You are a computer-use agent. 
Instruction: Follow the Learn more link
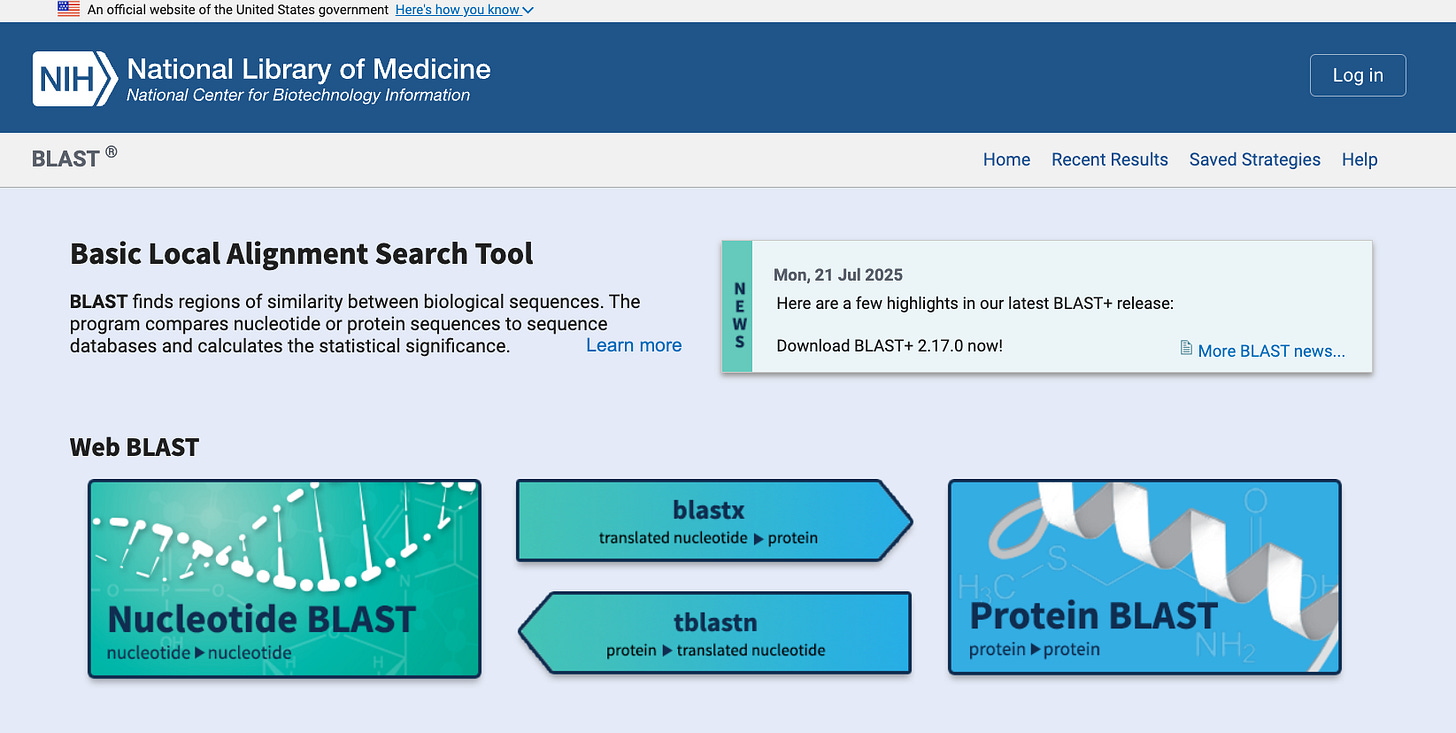pos(634,345)
